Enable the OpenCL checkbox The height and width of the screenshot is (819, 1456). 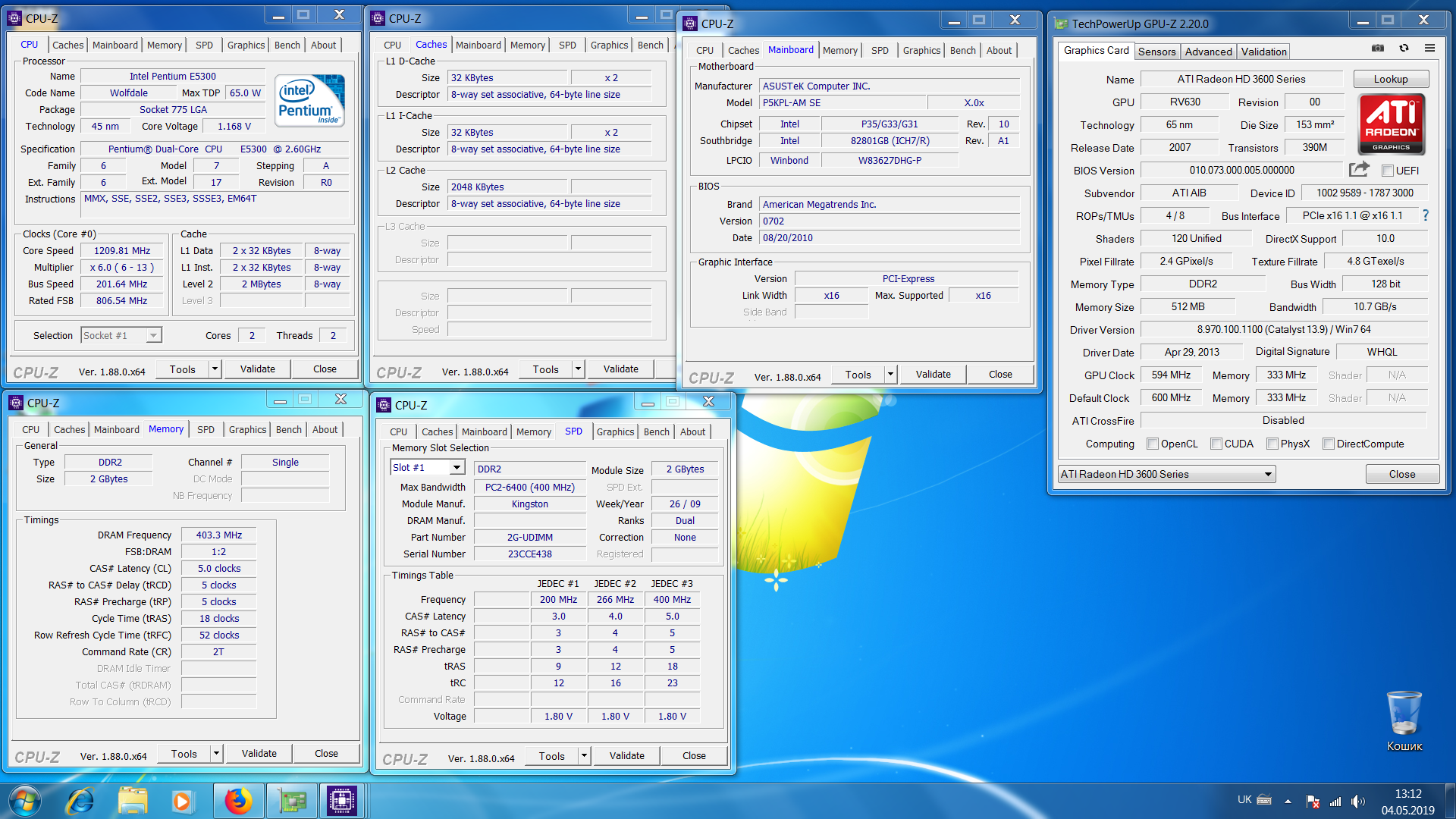point(1153,444)
